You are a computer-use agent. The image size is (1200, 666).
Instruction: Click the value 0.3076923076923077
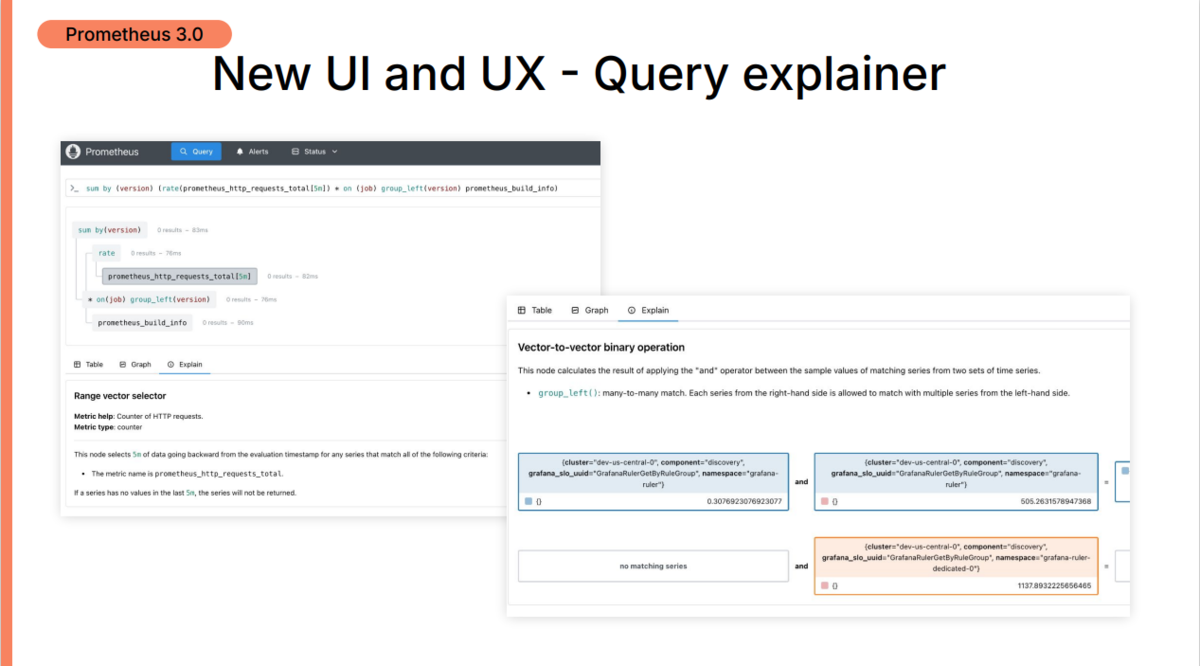coord(744,501)
